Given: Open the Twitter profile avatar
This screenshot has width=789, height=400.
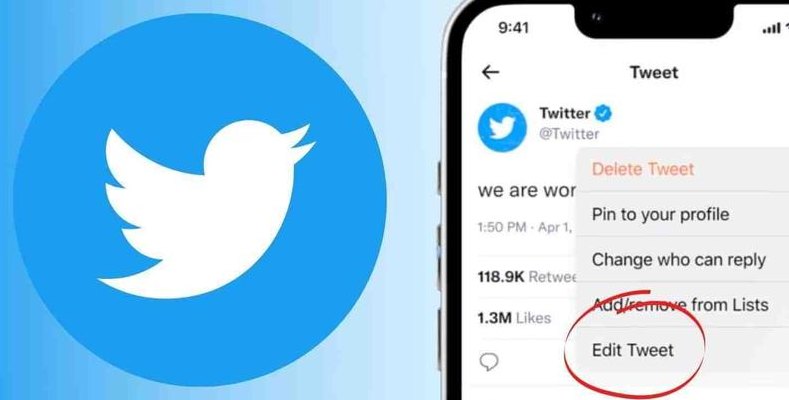Looking at the screenshot, I should pos(502,127).
